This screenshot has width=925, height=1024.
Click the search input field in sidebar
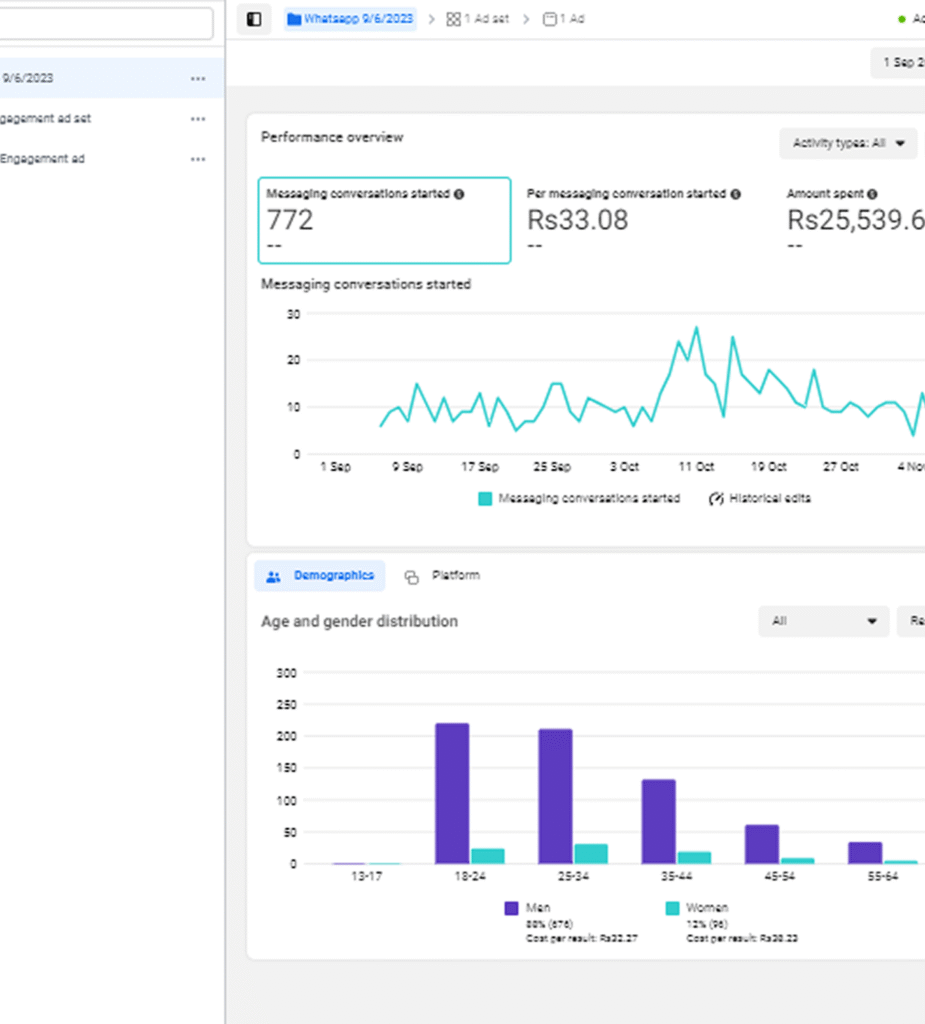[x=105, y=24]
